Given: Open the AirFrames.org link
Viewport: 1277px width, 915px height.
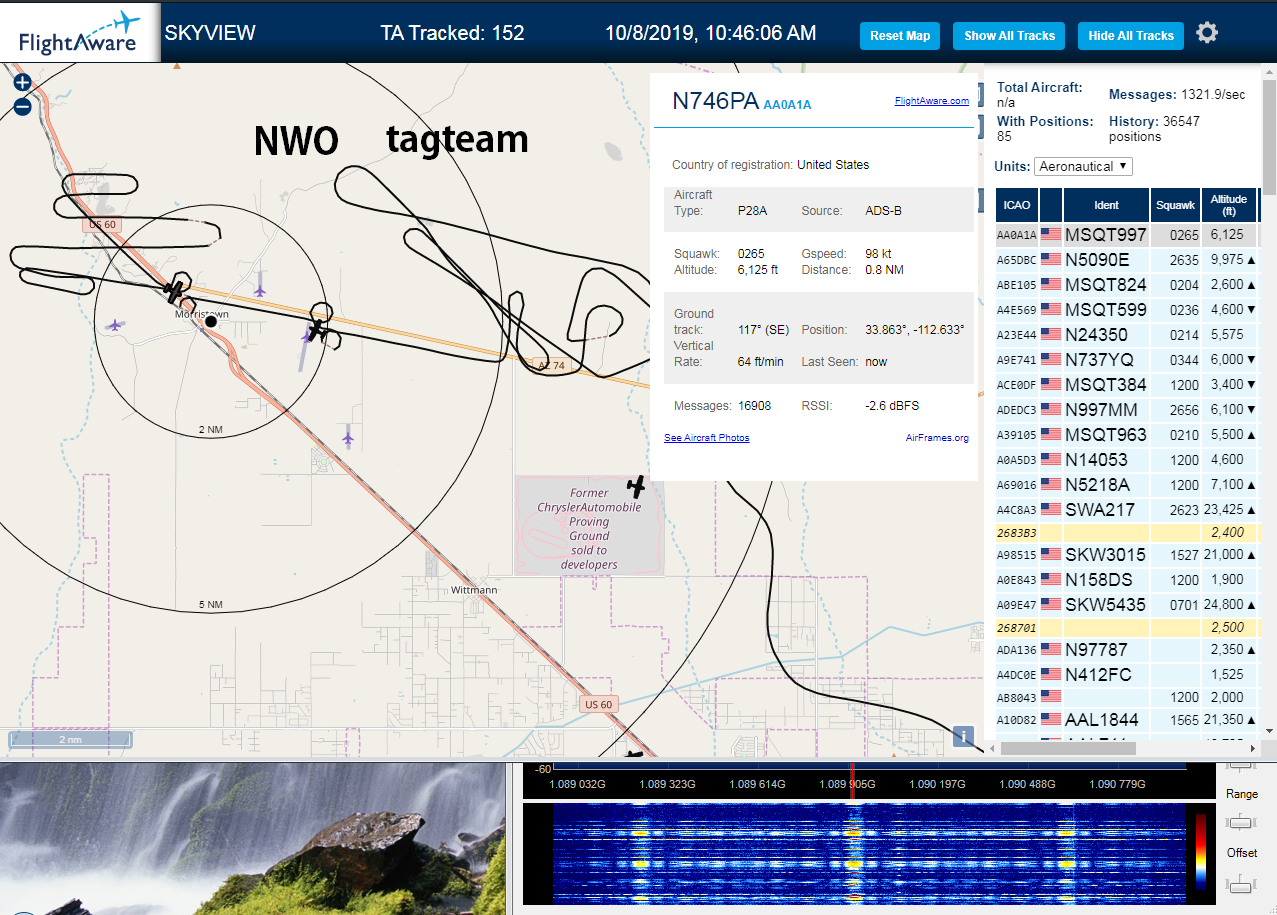Looking at the screenshot, I should point(937,438).
